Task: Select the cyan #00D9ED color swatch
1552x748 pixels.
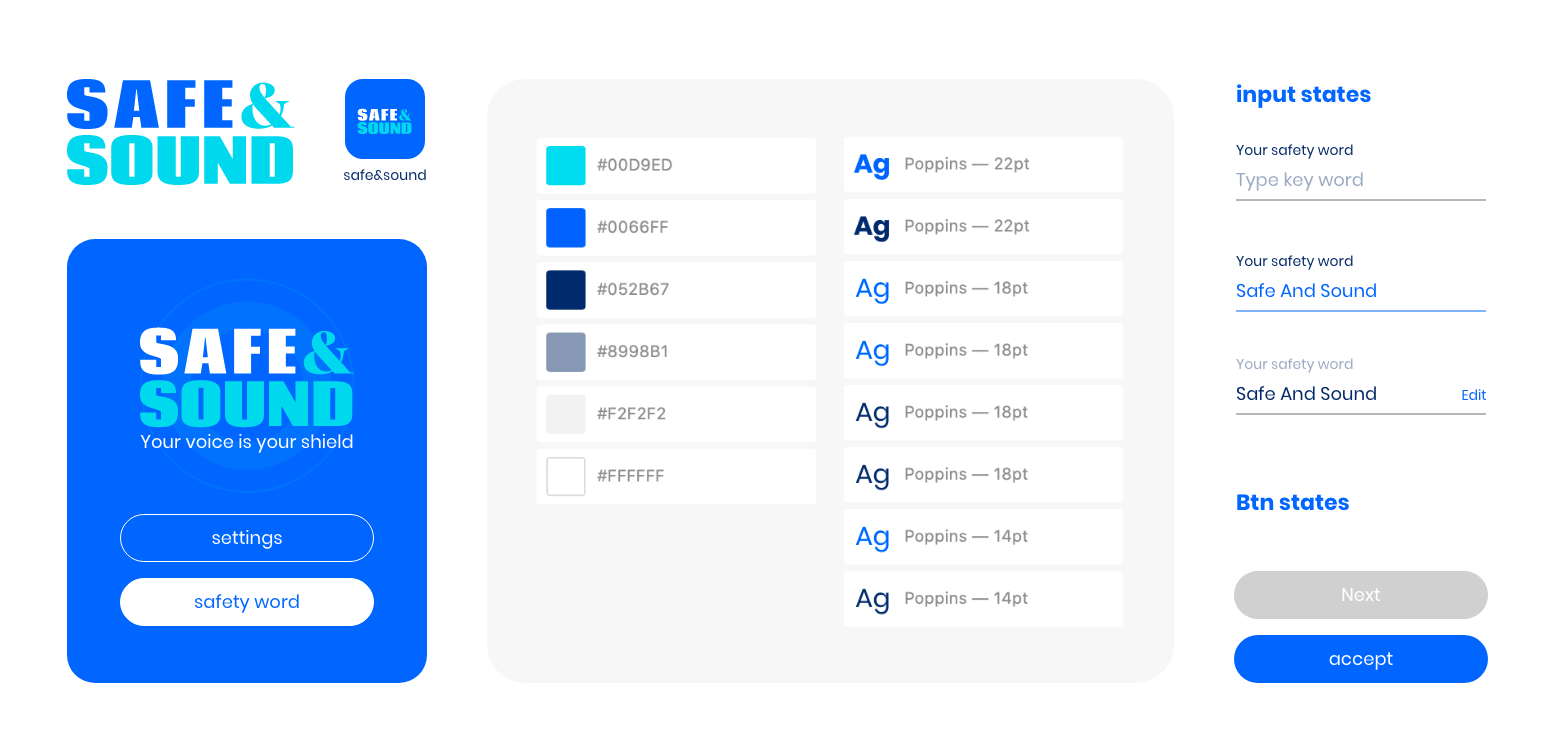Action: click(566, 165)
